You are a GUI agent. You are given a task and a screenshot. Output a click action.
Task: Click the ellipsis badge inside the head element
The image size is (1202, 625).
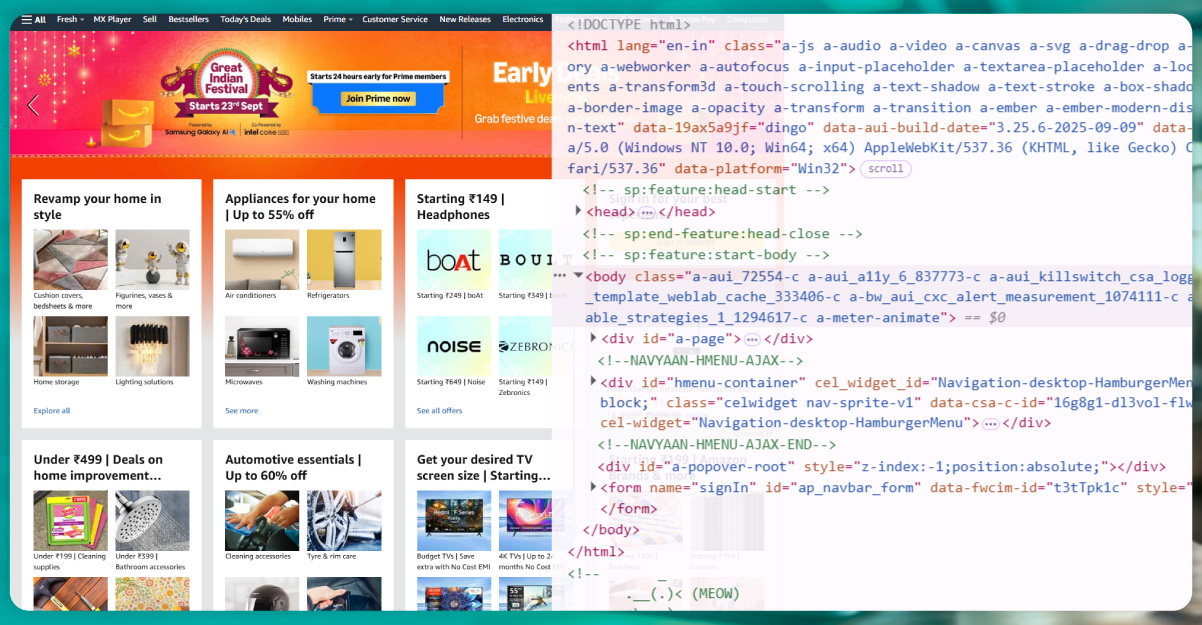[647, 212]
